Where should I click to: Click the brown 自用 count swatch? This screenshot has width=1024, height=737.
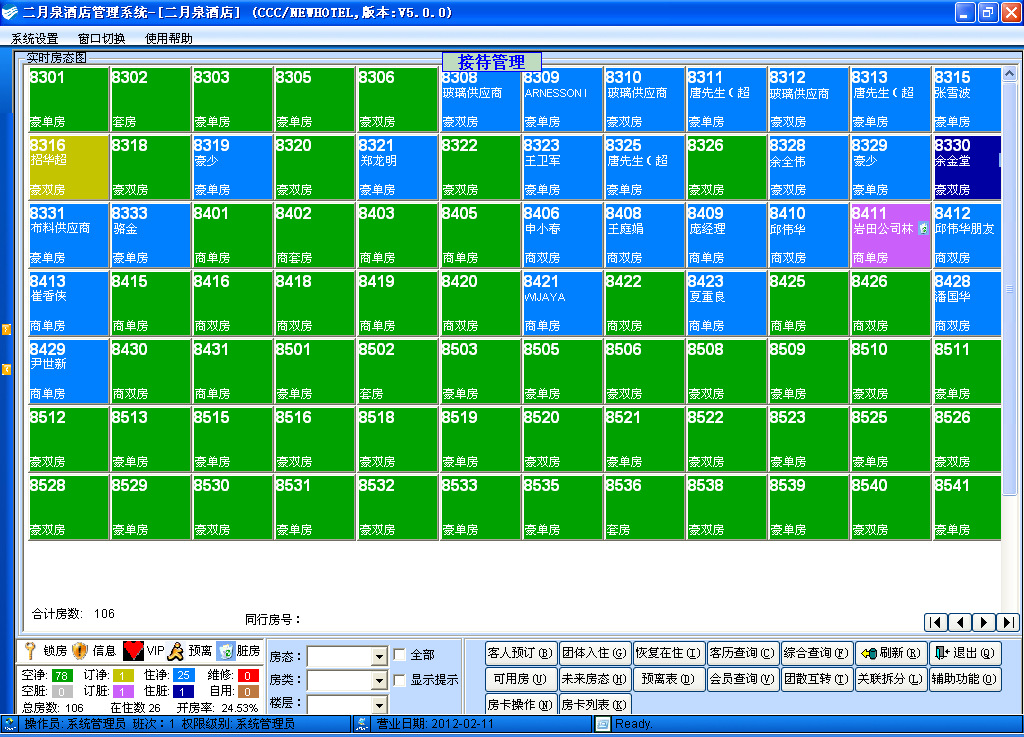pyautogui.click(x=248, y=691)
